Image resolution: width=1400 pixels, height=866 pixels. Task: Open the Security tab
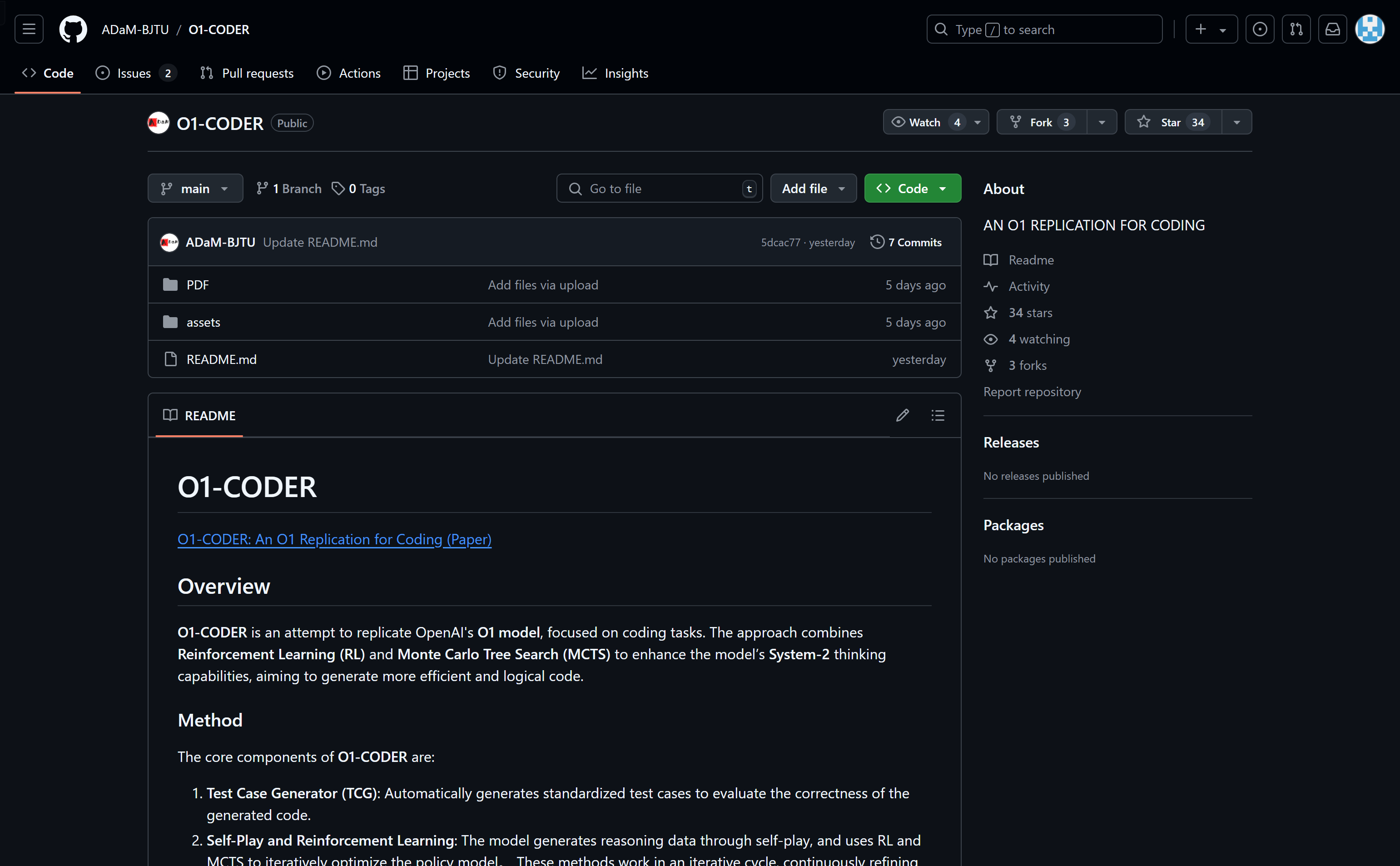pos(526,73)
